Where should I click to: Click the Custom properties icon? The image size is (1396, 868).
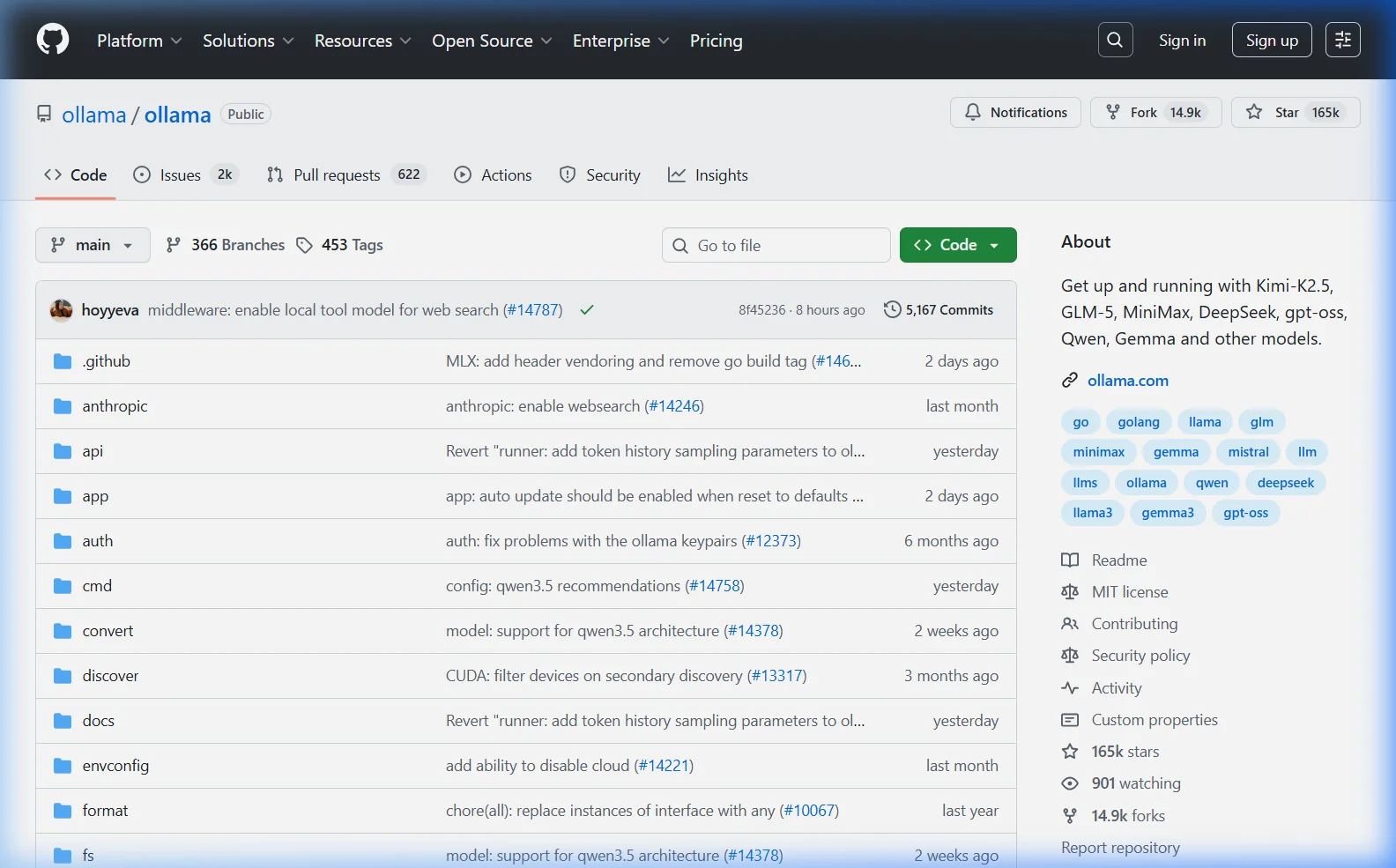coord(1070,719)
